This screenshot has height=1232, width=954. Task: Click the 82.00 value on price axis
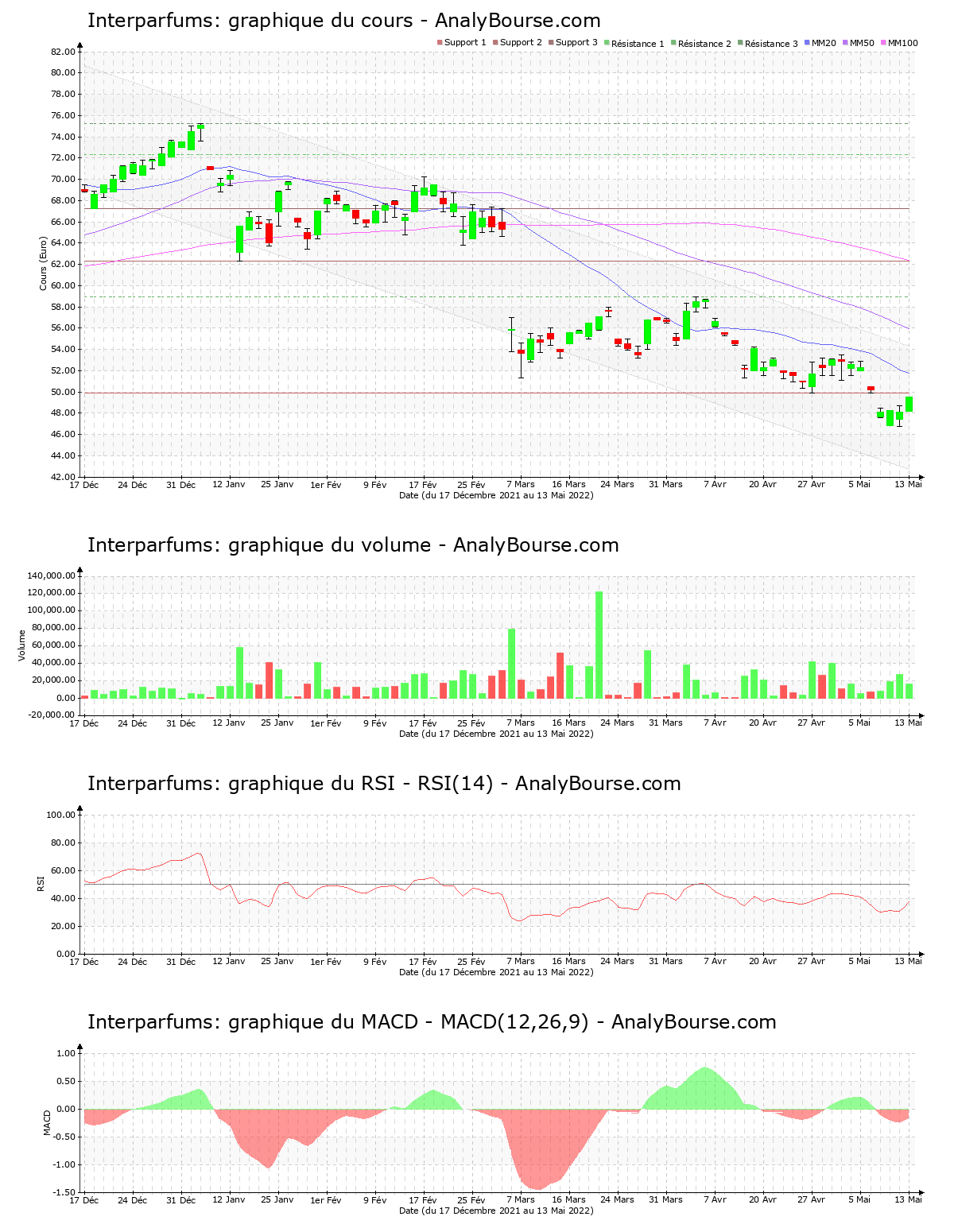pyautogui.click(x=63, y=52)
